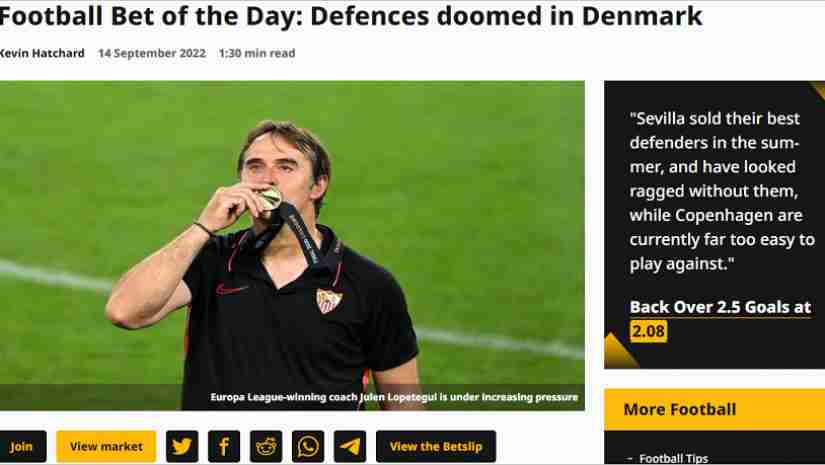Viewport: 825px width, 465px height.
Task: Click the Join button
Action: click(x=22, y=446)
